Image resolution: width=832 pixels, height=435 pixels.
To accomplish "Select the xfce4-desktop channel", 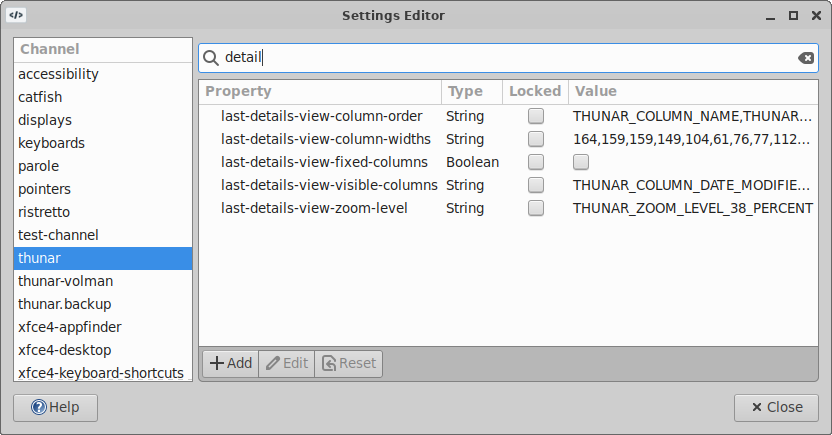I will (x=65, y=350).
